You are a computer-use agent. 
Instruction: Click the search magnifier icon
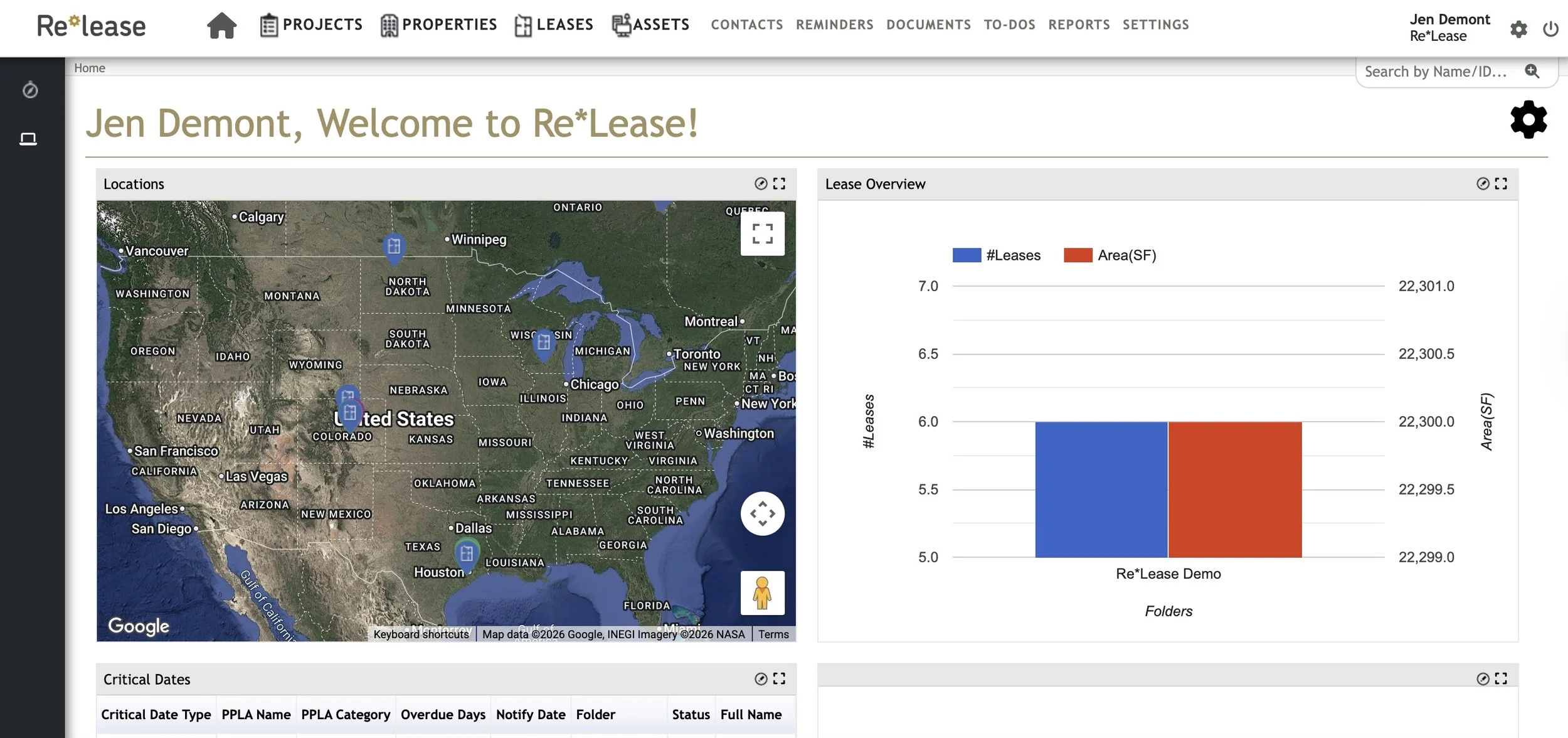1532,72
